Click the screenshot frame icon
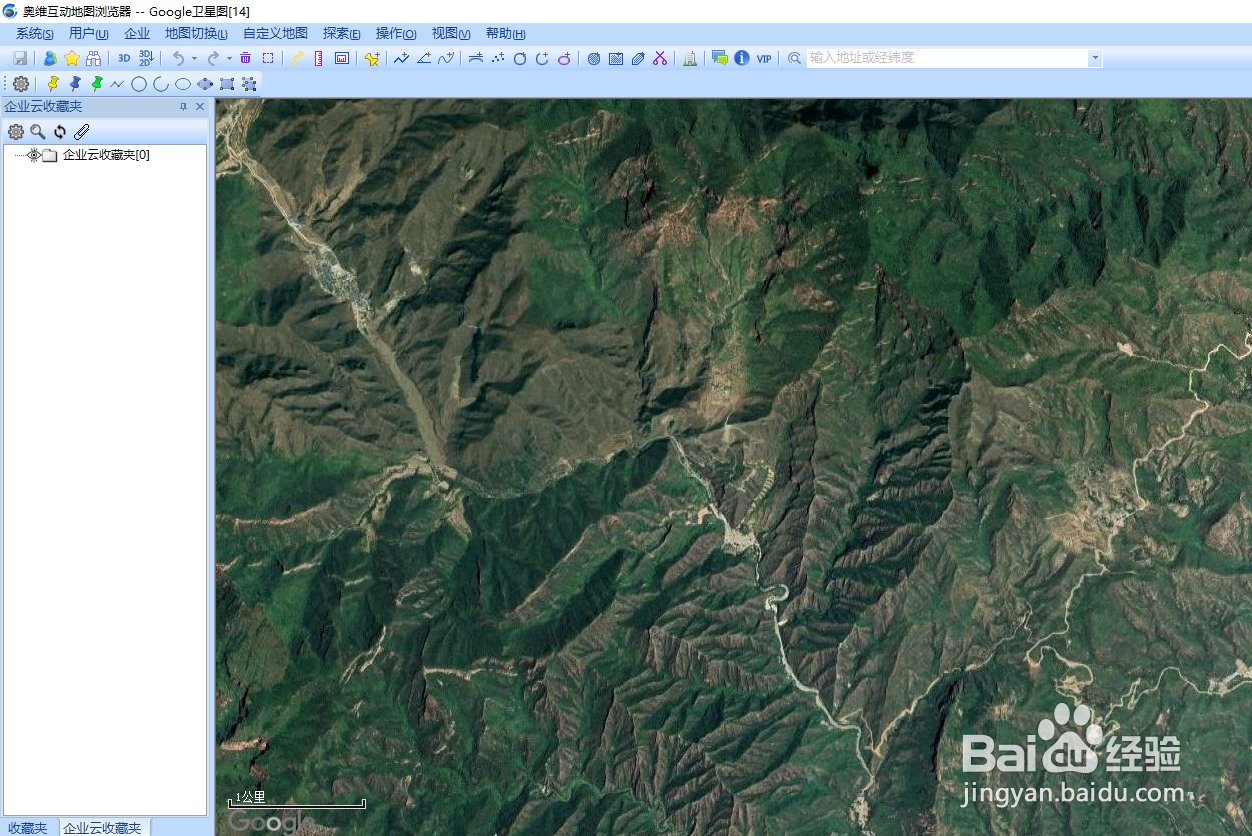The image size is (1252, 836). pos(341,59)
